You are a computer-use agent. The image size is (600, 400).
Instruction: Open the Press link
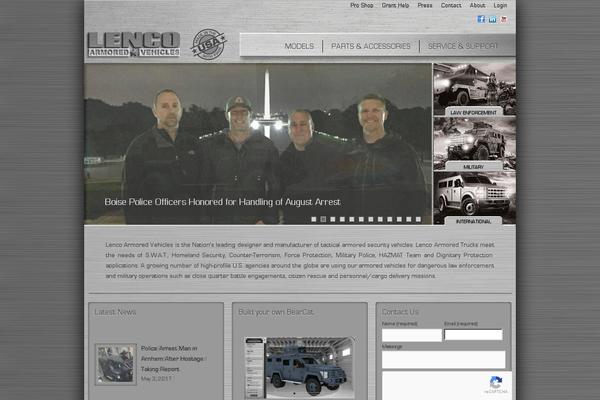(425, 5)
